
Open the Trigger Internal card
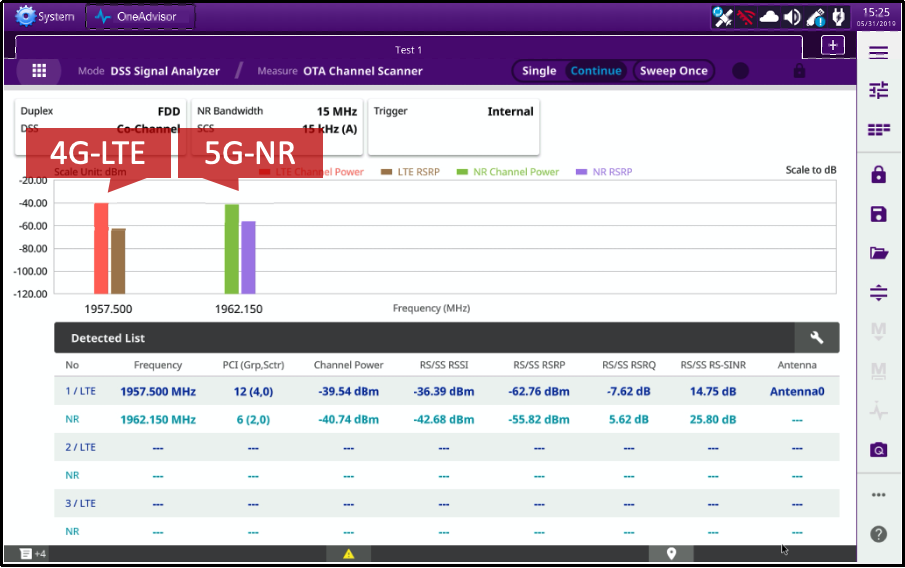(x=454, y=127)
